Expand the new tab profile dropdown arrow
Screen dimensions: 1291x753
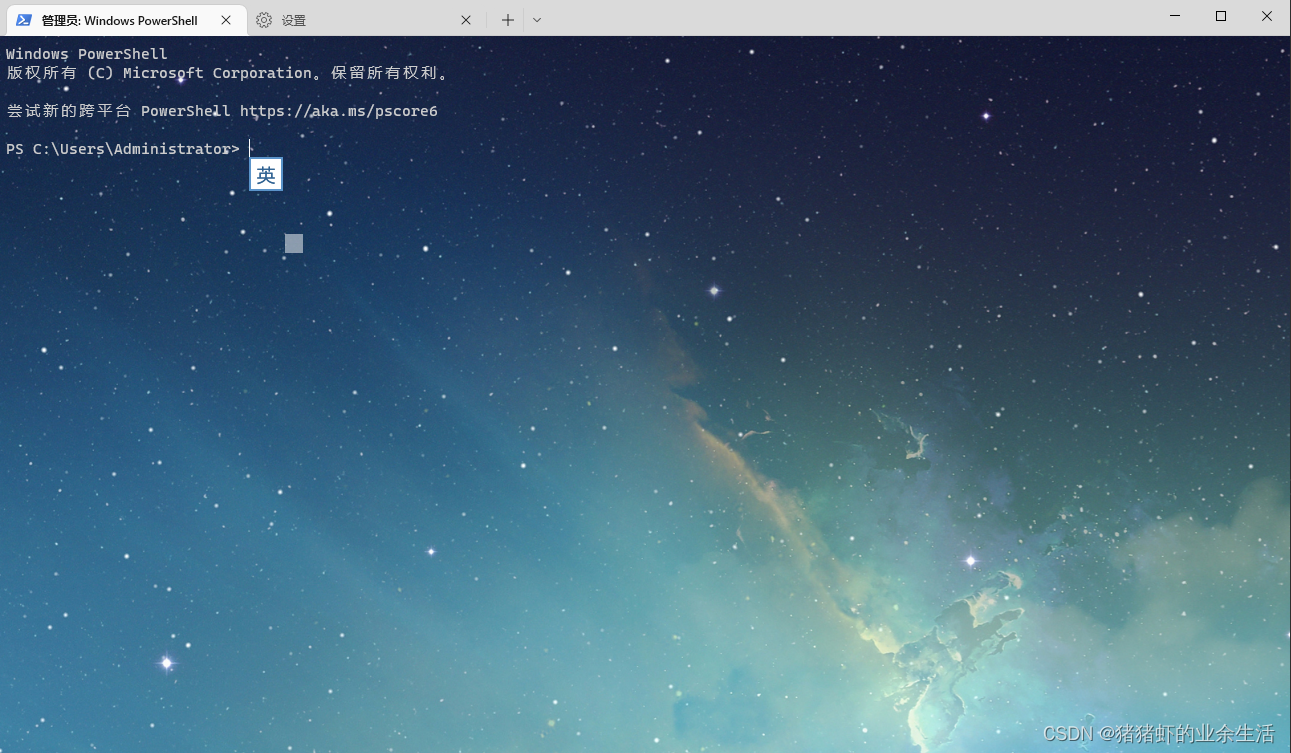pyautogui.click(x=537, y=20)
